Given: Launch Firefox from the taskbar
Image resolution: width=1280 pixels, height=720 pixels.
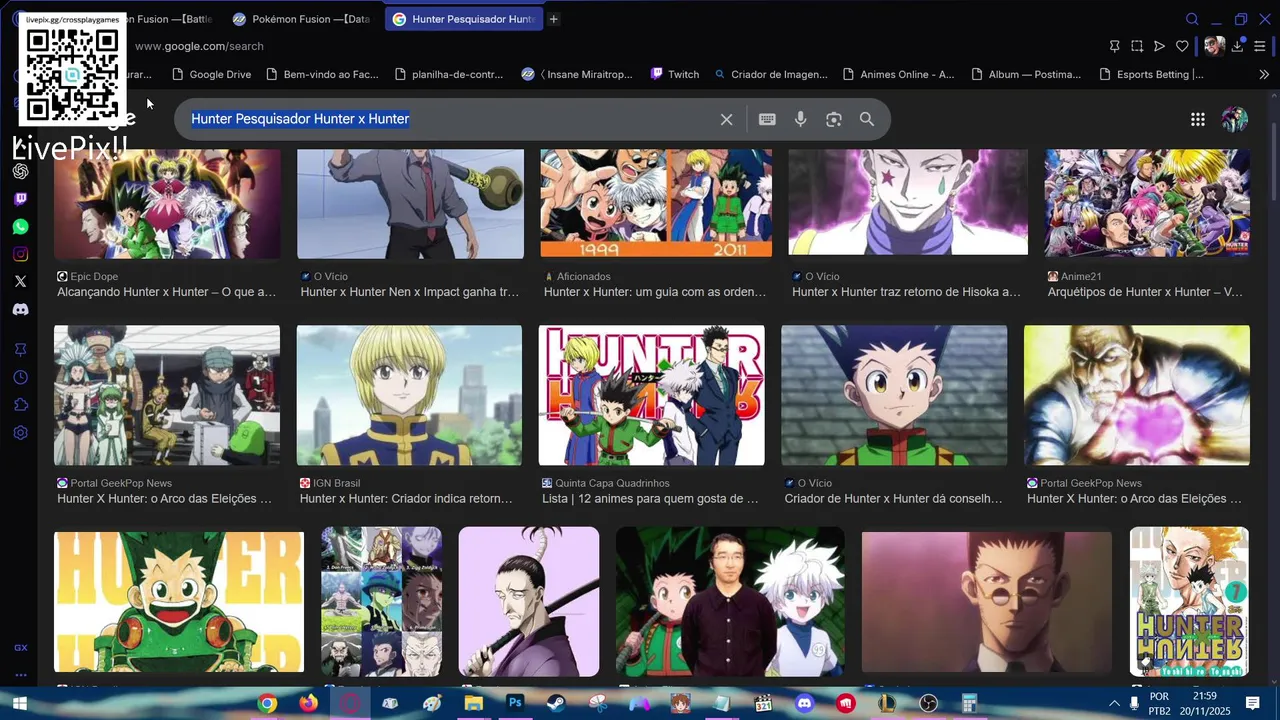Looking at the screenshot, I should pos(308,704).
